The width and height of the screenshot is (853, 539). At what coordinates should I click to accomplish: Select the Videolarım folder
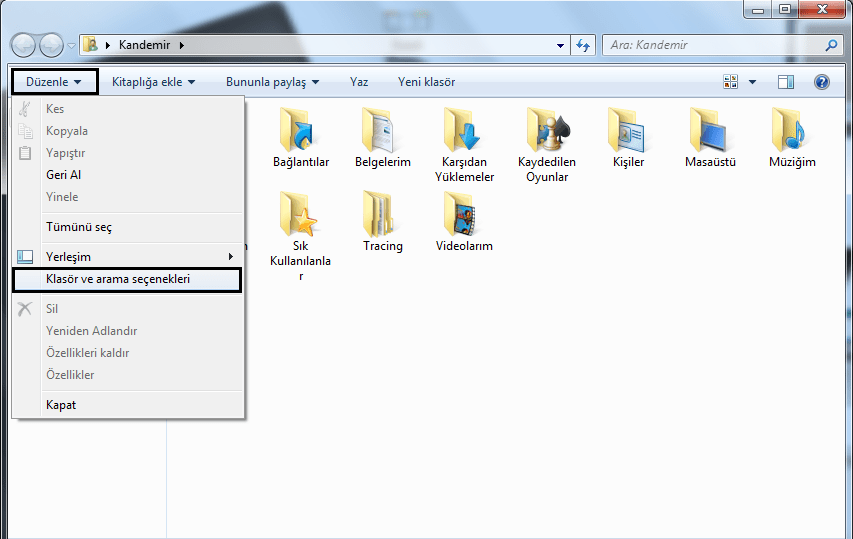click(464, 222)
